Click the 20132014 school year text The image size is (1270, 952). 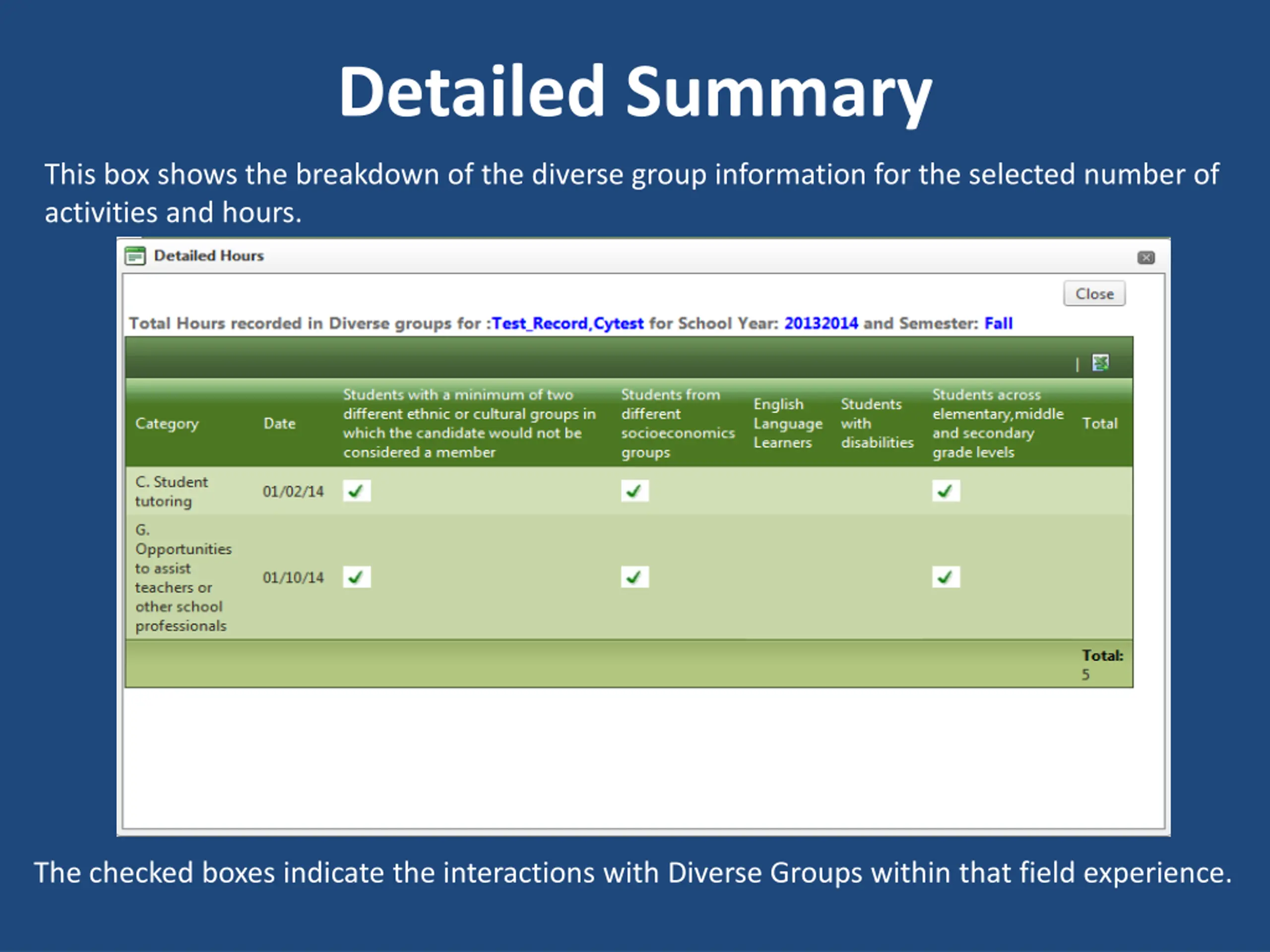(821, 323)
